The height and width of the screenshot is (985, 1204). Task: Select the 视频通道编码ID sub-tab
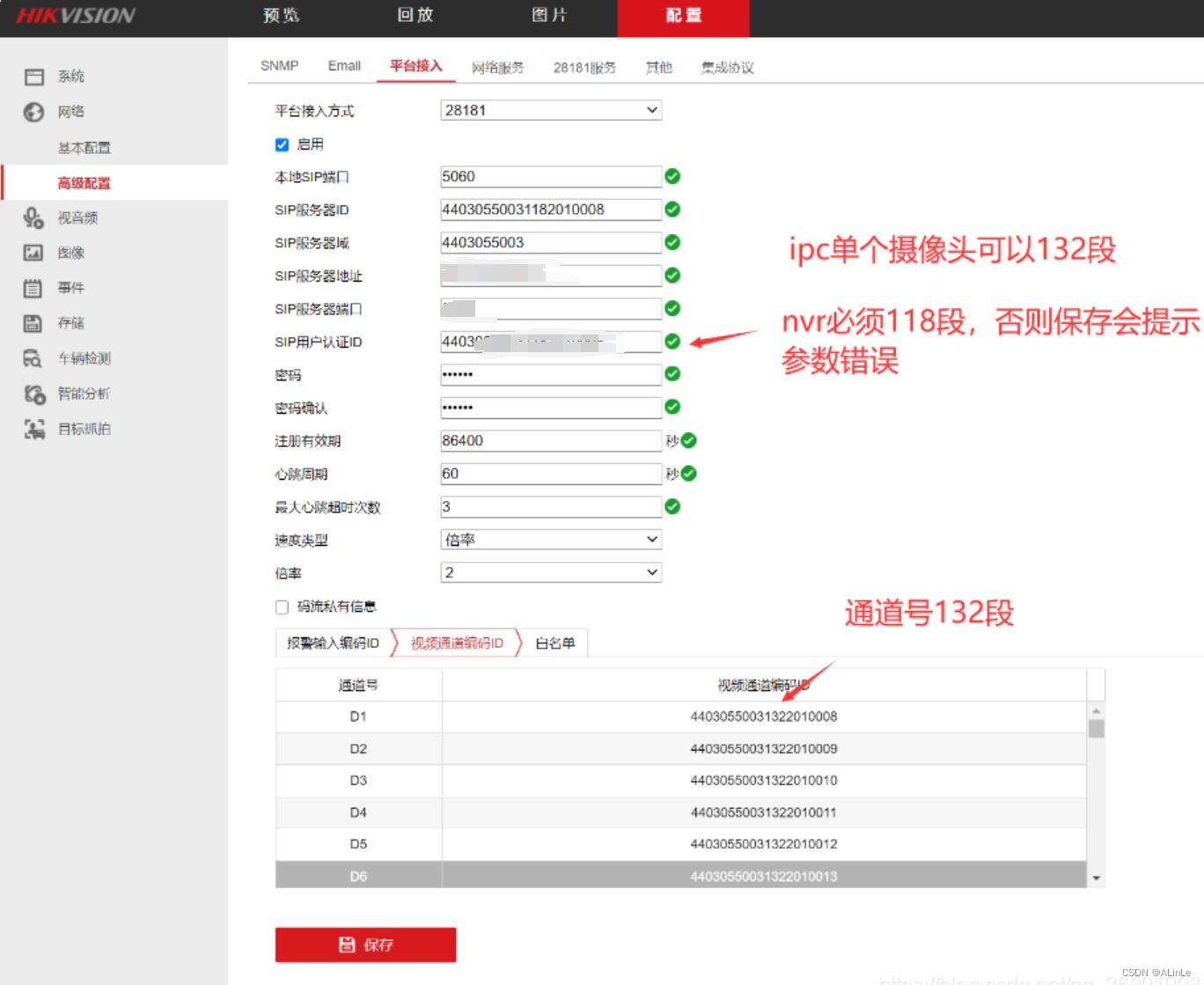[x=457, y=643]
